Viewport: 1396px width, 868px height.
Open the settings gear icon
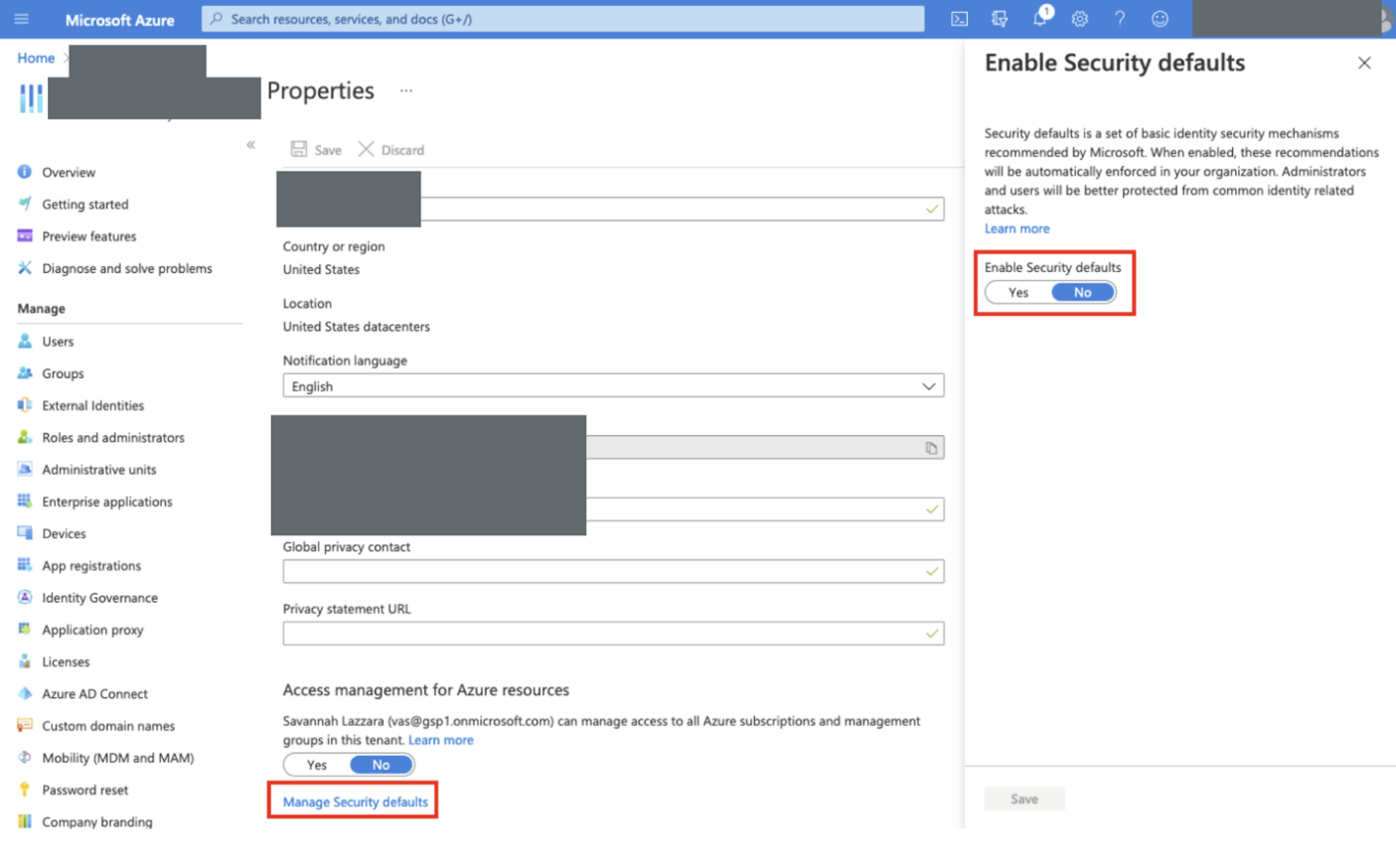tap(1079, 19)
